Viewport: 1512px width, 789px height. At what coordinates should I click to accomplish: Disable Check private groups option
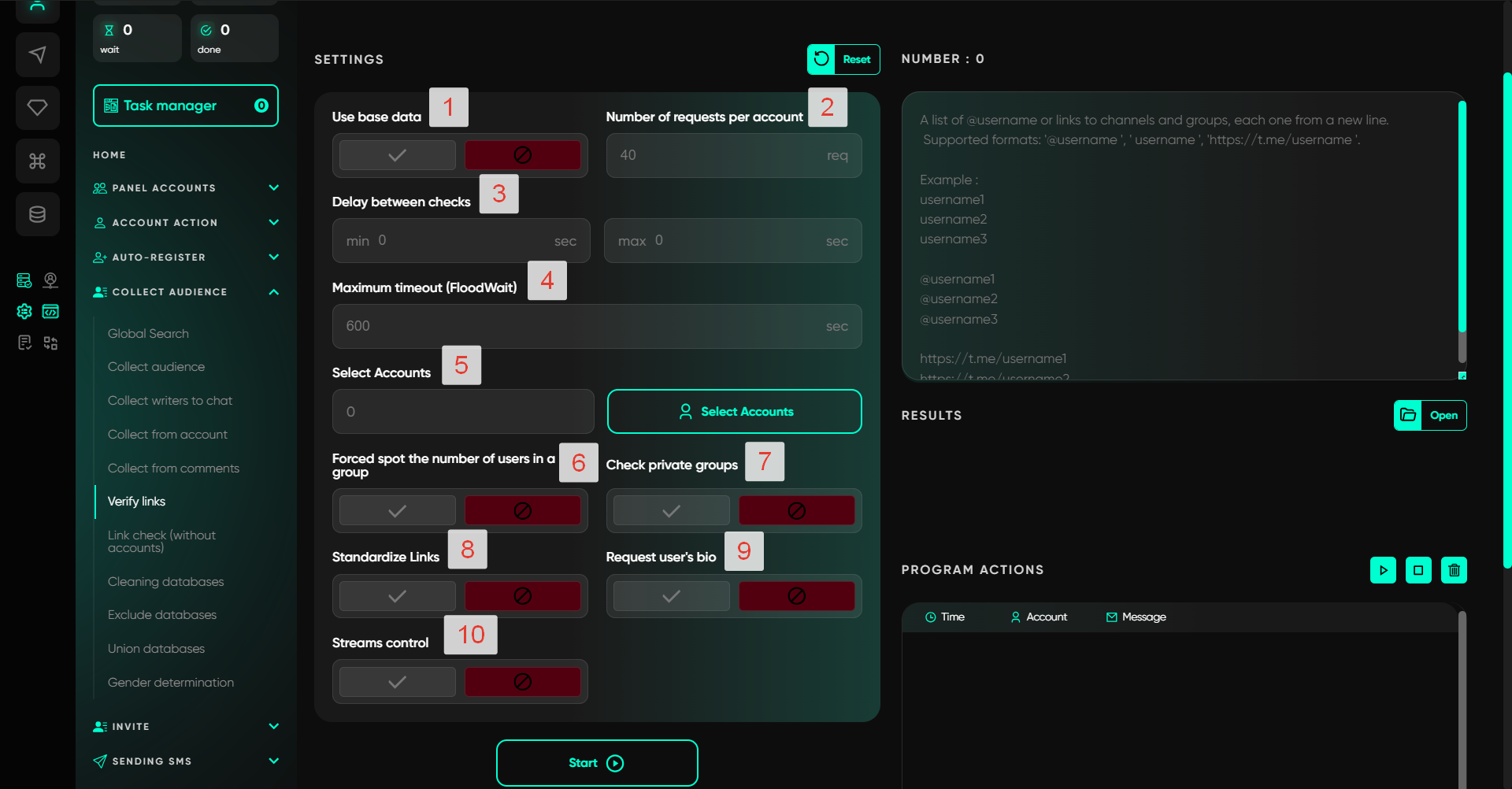(x=796, y=511)
